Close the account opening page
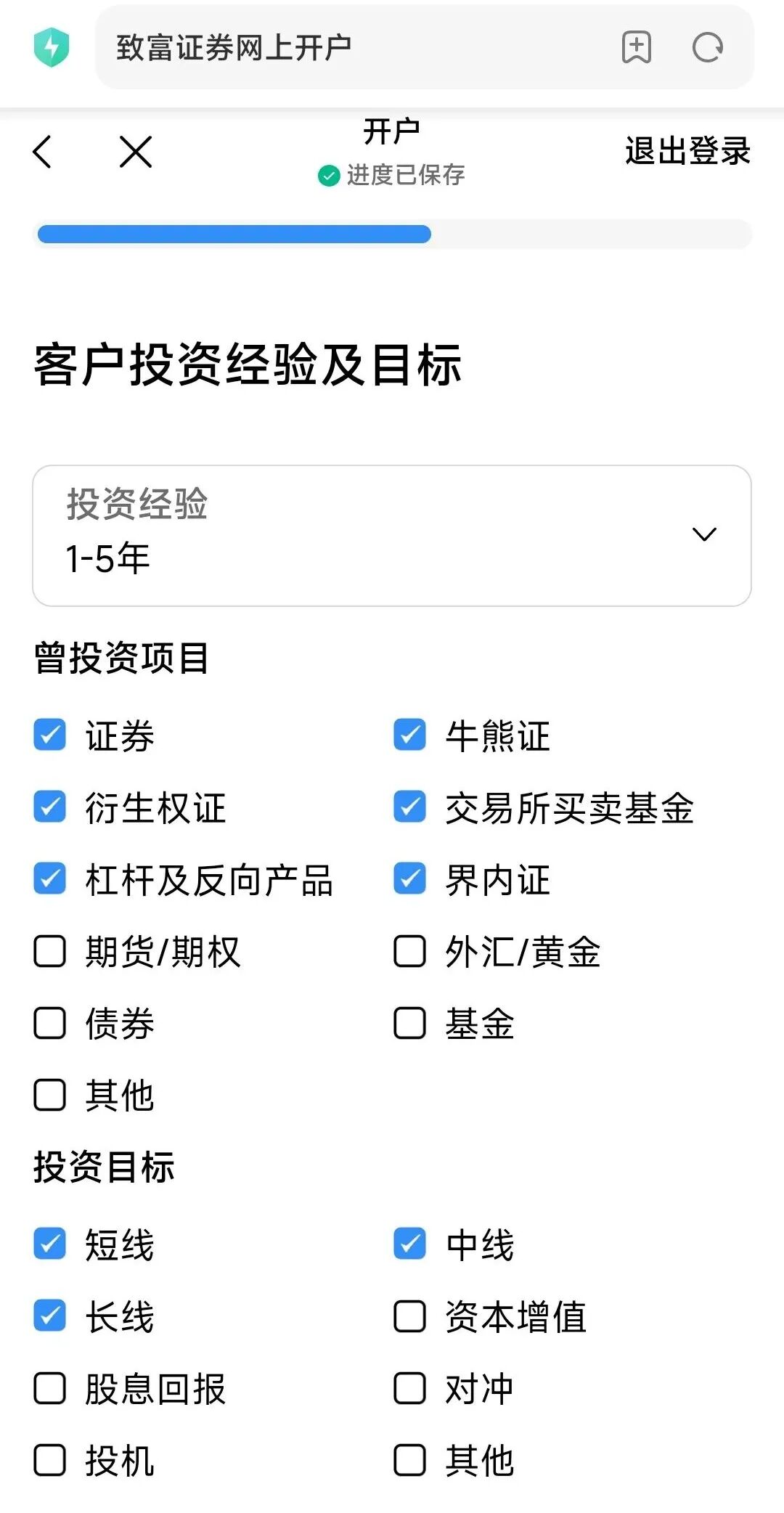Screen dimensions: 784x1513 tap(136, 152)
